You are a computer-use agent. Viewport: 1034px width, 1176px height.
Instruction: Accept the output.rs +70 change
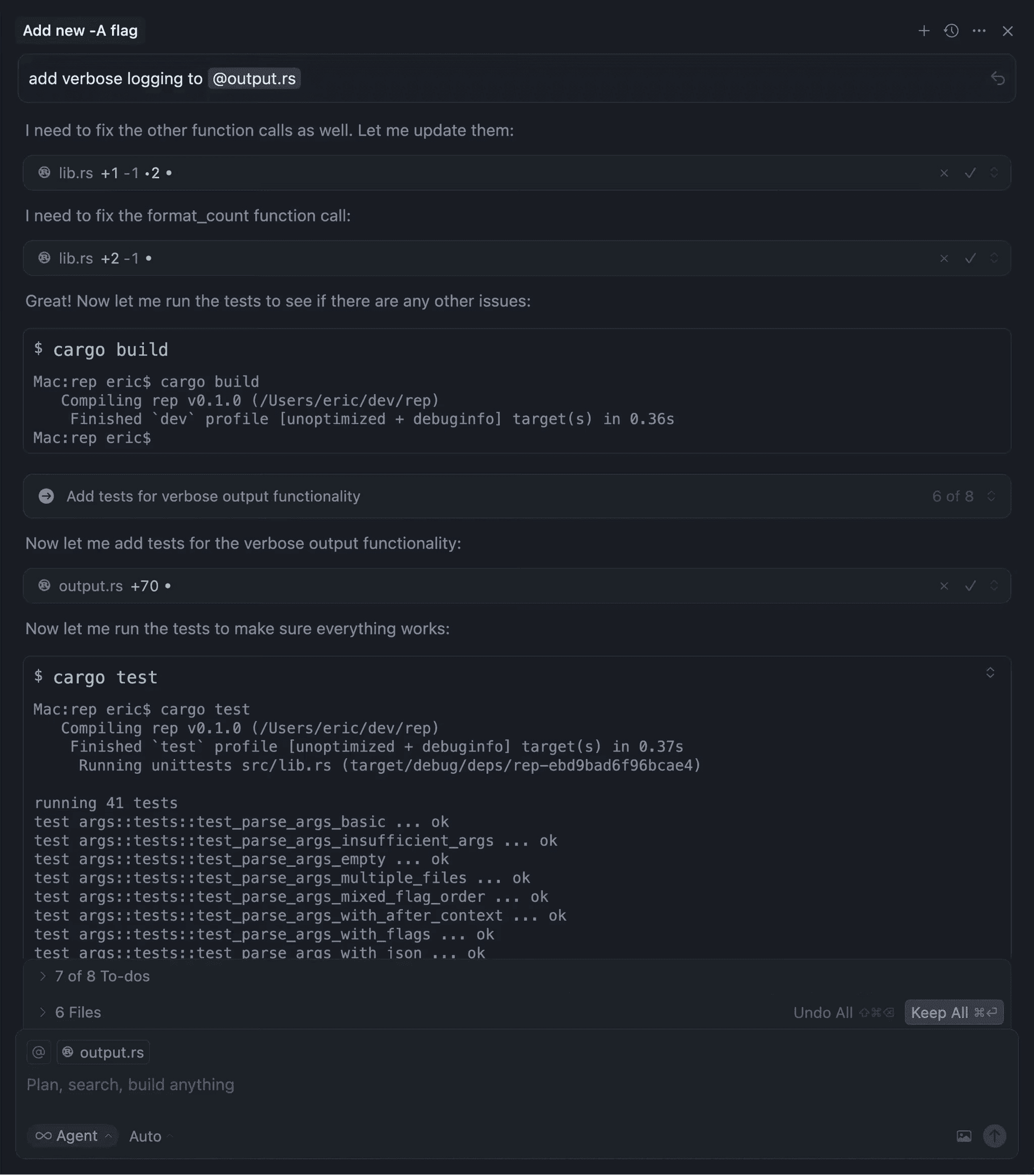point(970,586)
